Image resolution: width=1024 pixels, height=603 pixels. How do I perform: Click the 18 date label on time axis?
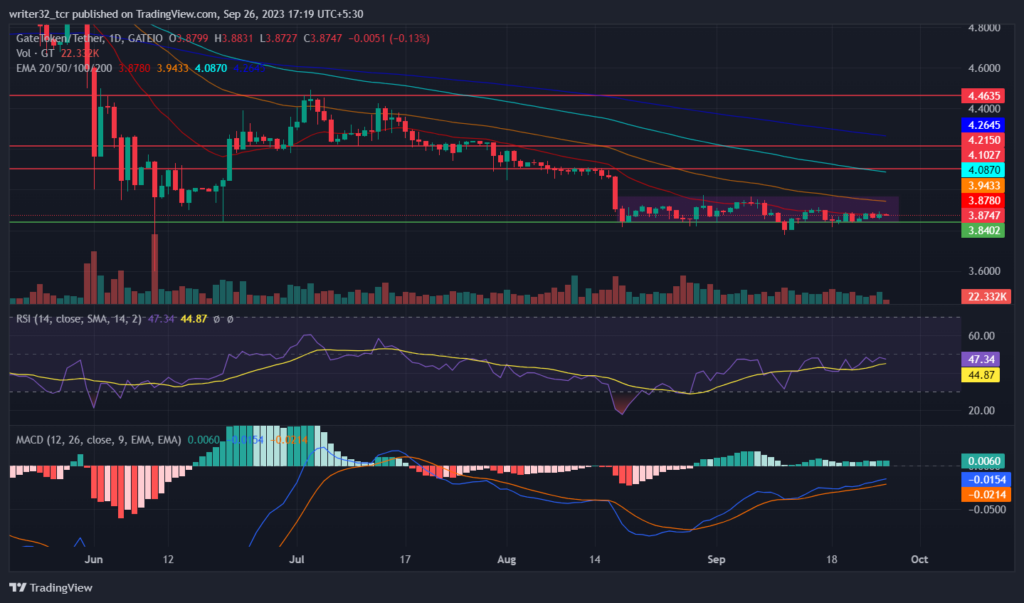(831, 560)
